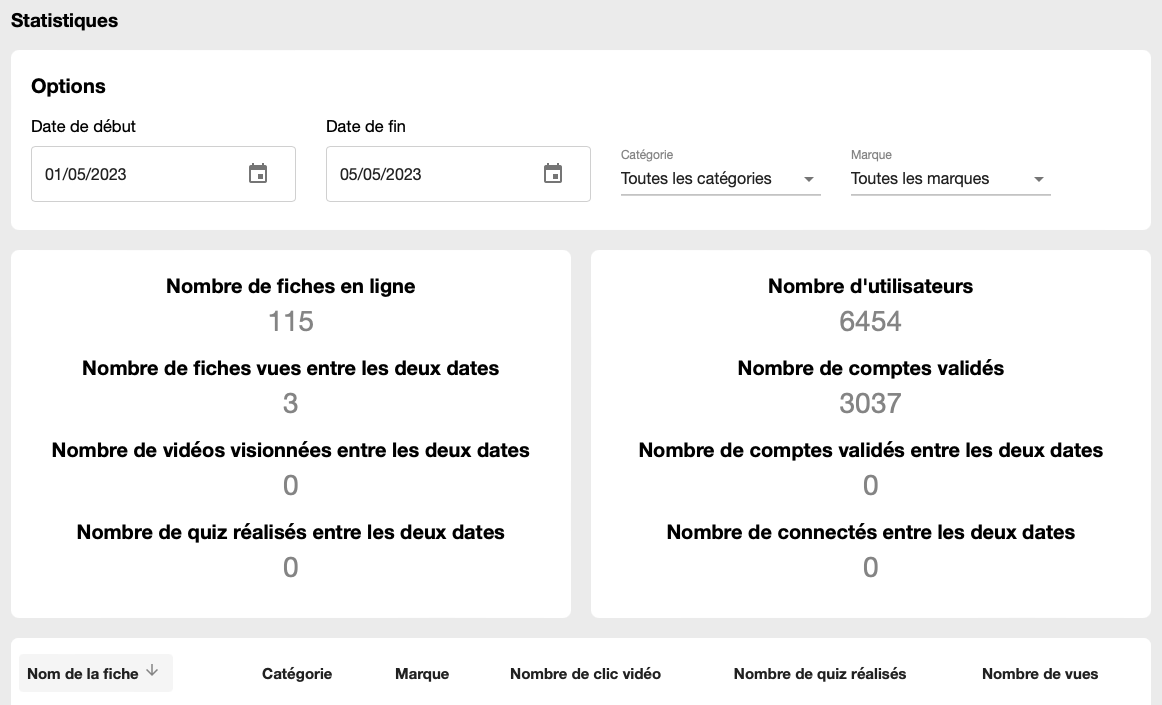The image size is (1162, 705).
Task: Sort by Nombre de quiz réalisés column
Action: [820, 674]
